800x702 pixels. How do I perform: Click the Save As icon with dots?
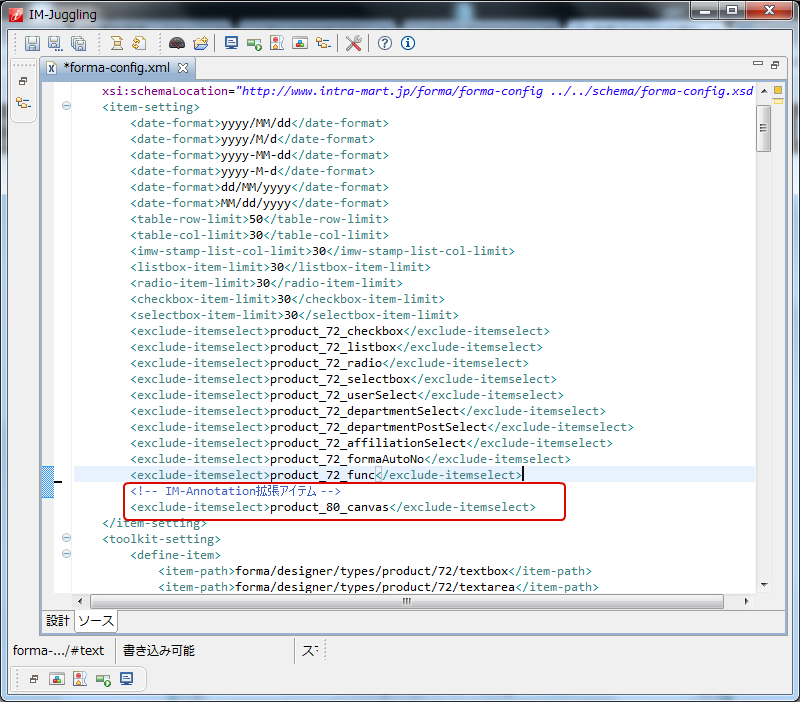(55, 43)
